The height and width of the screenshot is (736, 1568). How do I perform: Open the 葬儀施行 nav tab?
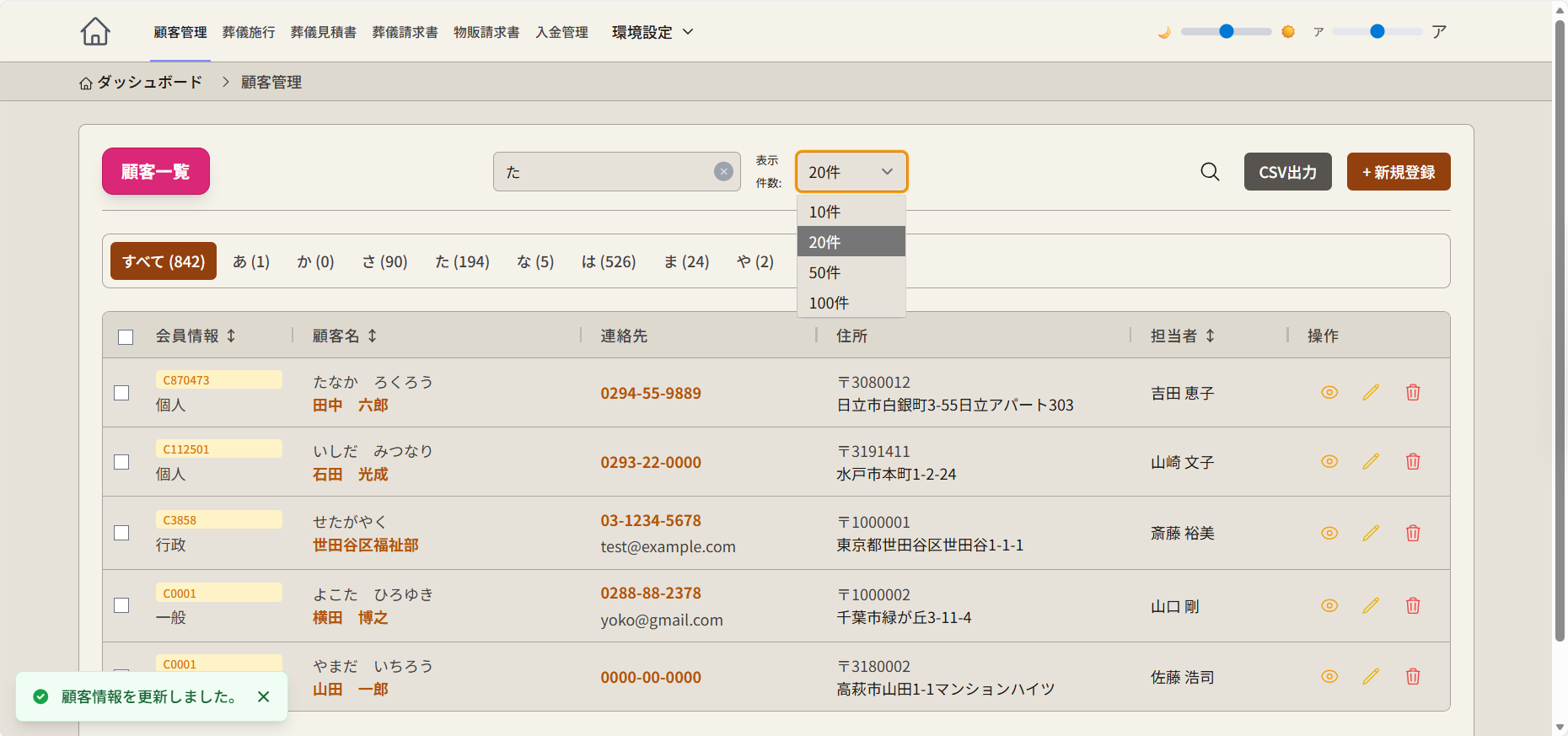pos(249,32)
